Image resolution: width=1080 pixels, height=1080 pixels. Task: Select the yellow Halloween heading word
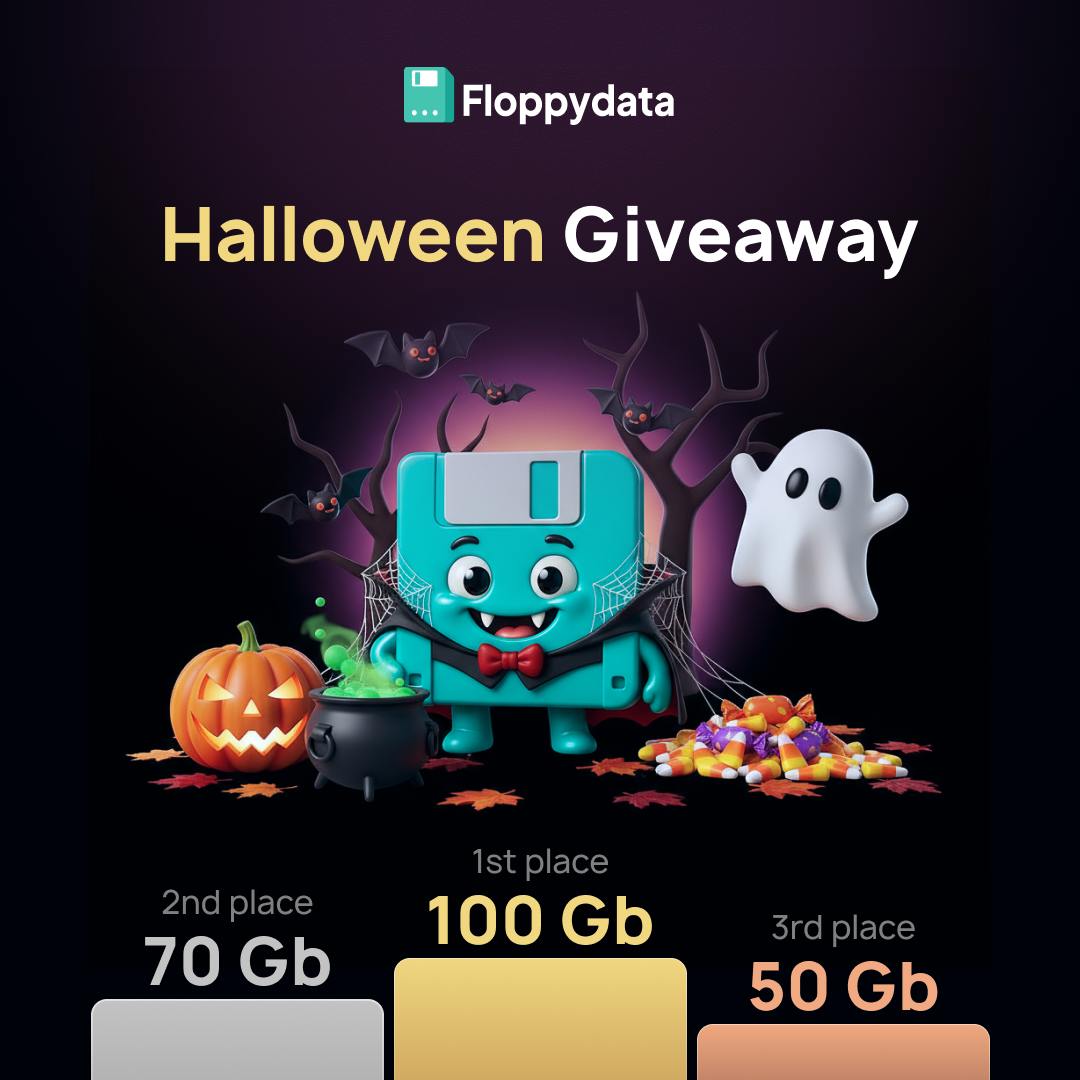[353, 236]
